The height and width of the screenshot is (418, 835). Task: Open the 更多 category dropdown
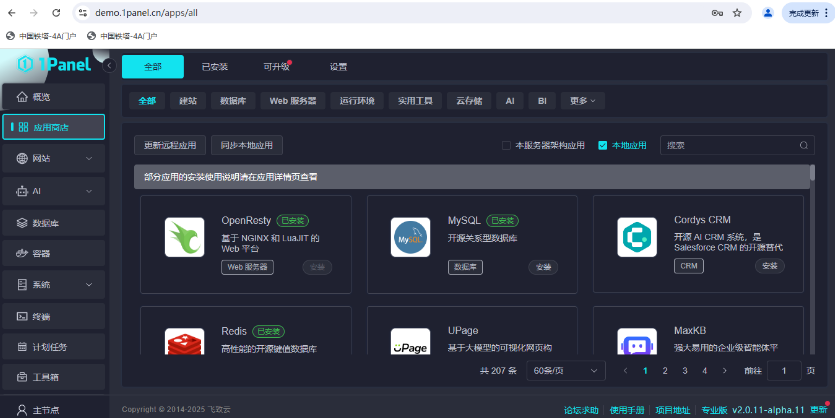pos(582,101)
